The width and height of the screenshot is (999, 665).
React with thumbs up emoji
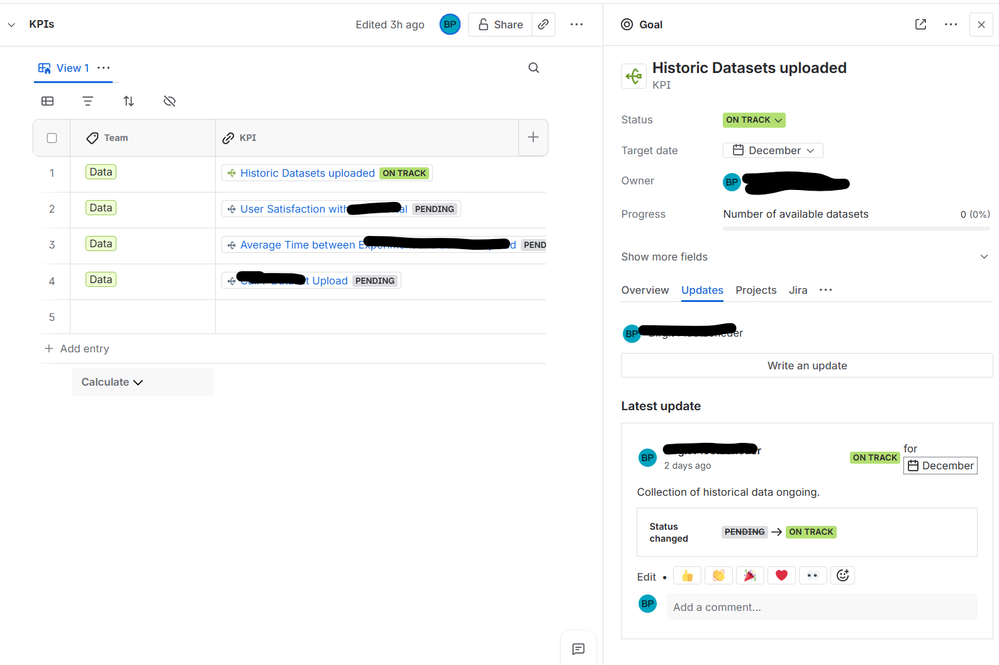click(687, 576)
